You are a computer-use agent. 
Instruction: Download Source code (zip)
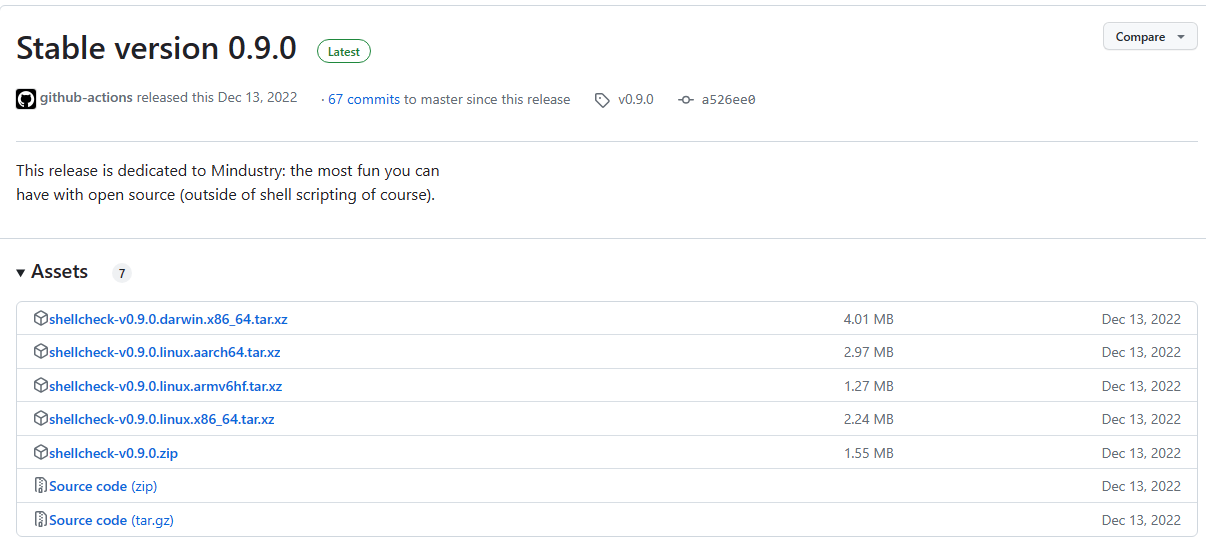pyautogui.click(x=103, y=487)
